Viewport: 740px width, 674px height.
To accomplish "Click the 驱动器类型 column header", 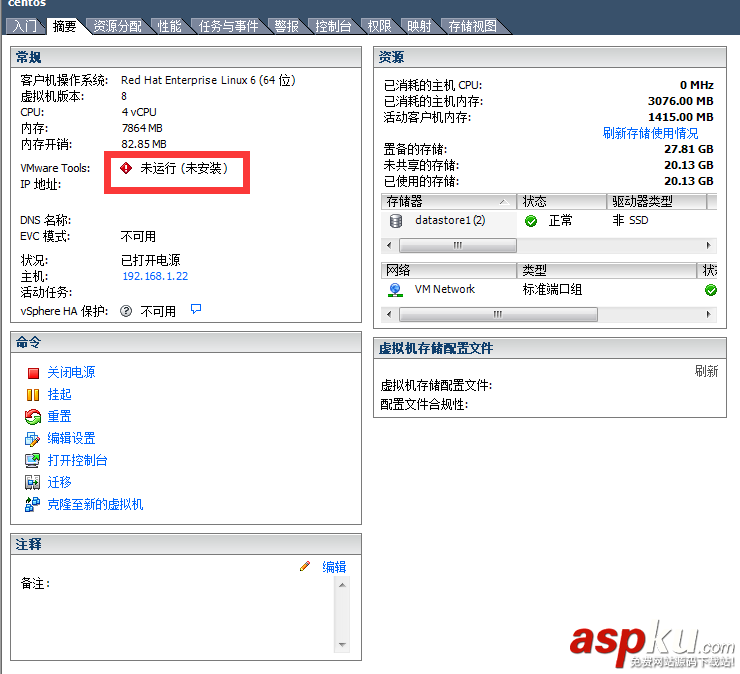I will (x=657, y=202).
